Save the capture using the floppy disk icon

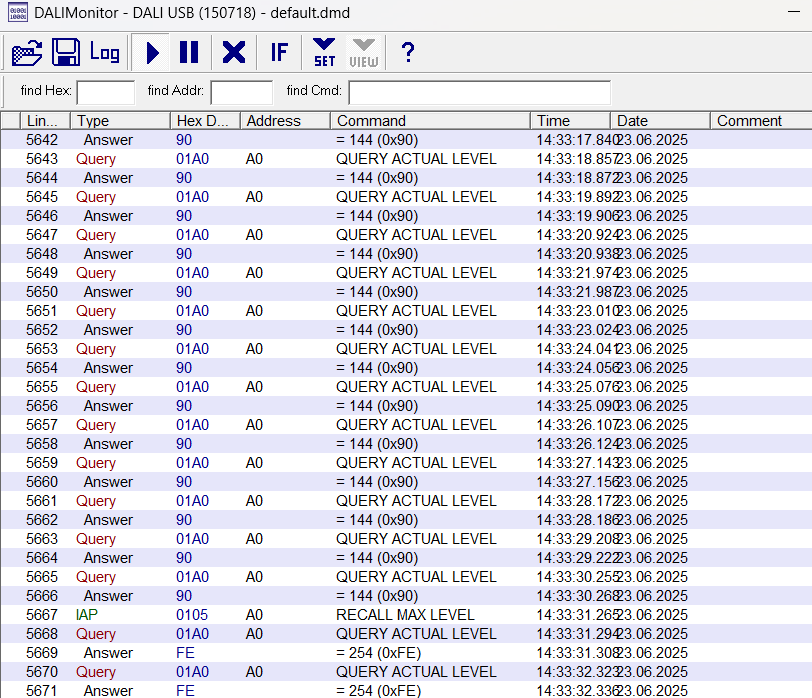pos(66,52)
